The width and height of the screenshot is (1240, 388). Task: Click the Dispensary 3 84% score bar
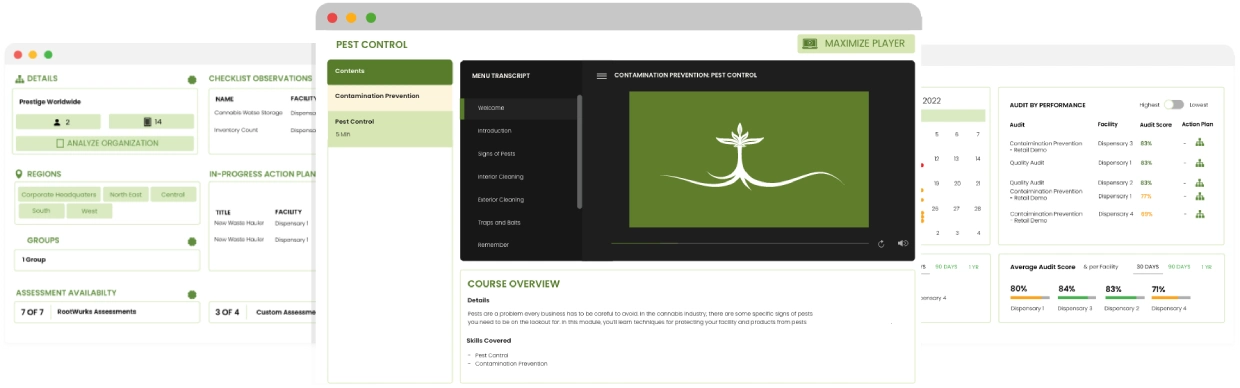pyautogui.click(x=1078, y=298)
